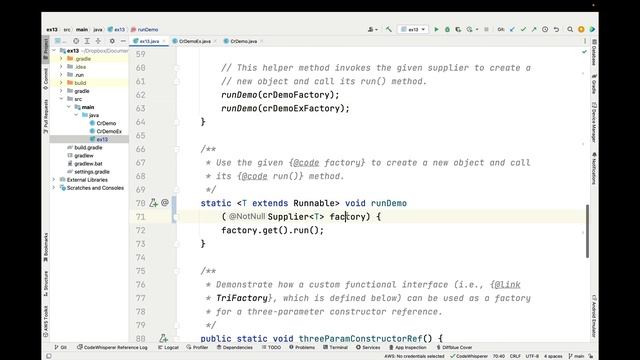640x360 pixels.
Task: Expand the .idea folder
Action: [x=61, y=67]
